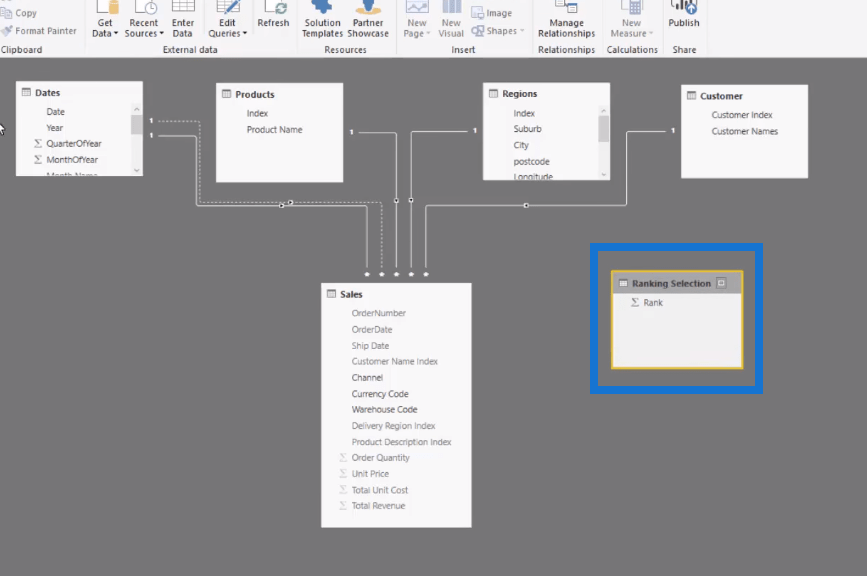Select the Rank field
The height and width of the screenshot is (576, 867).
coord(653,302)
